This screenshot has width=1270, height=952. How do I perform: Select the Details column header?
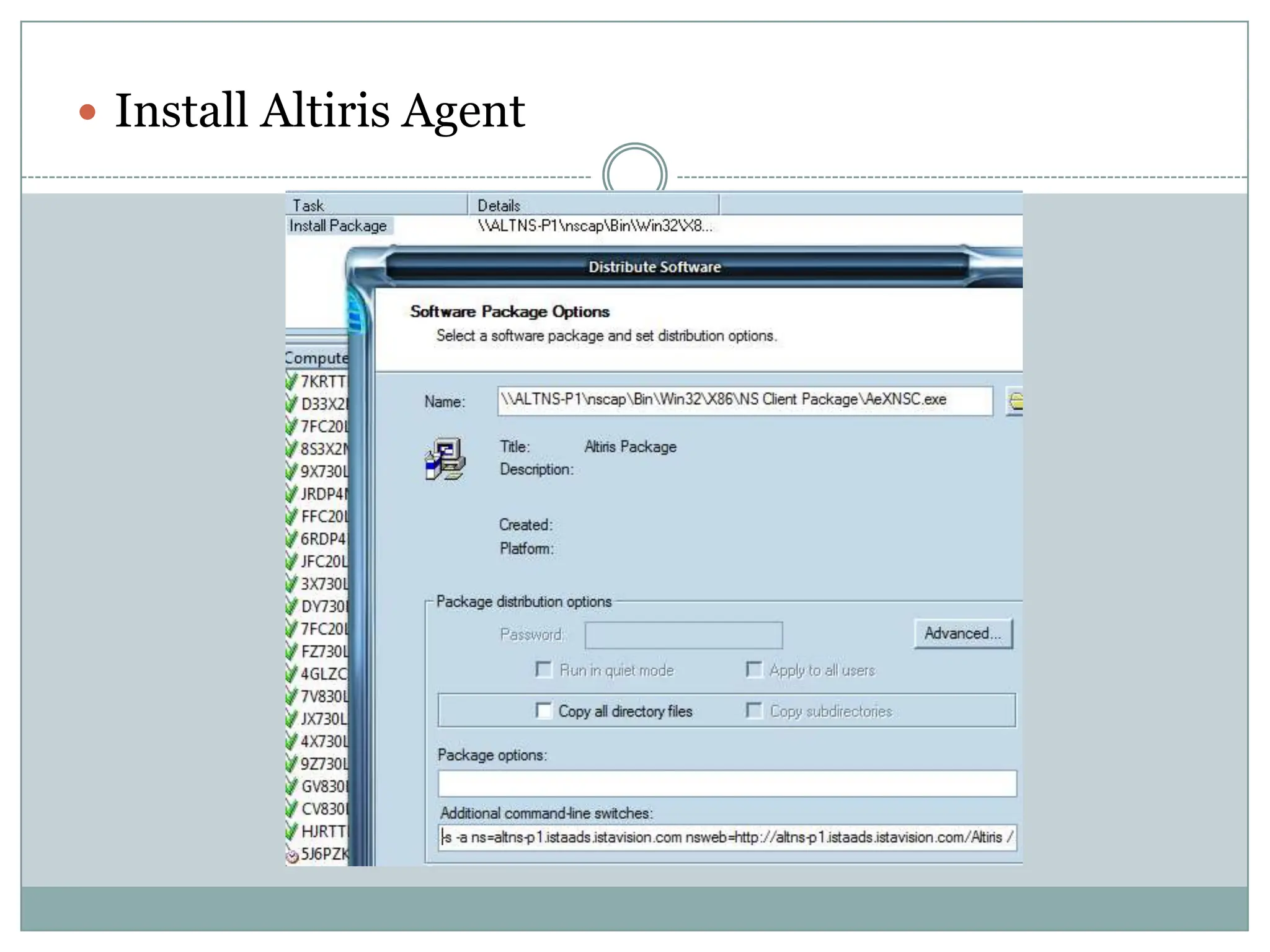[x=594, y=205]
